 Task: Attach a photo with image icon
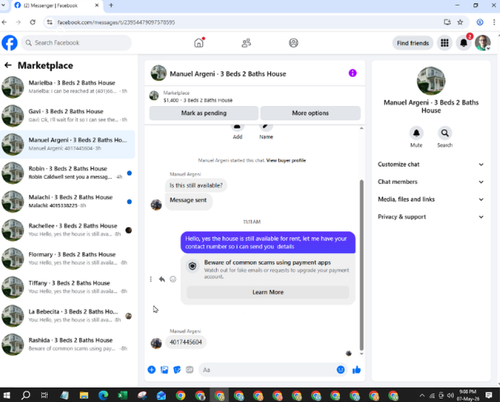[x=164, y=369]
